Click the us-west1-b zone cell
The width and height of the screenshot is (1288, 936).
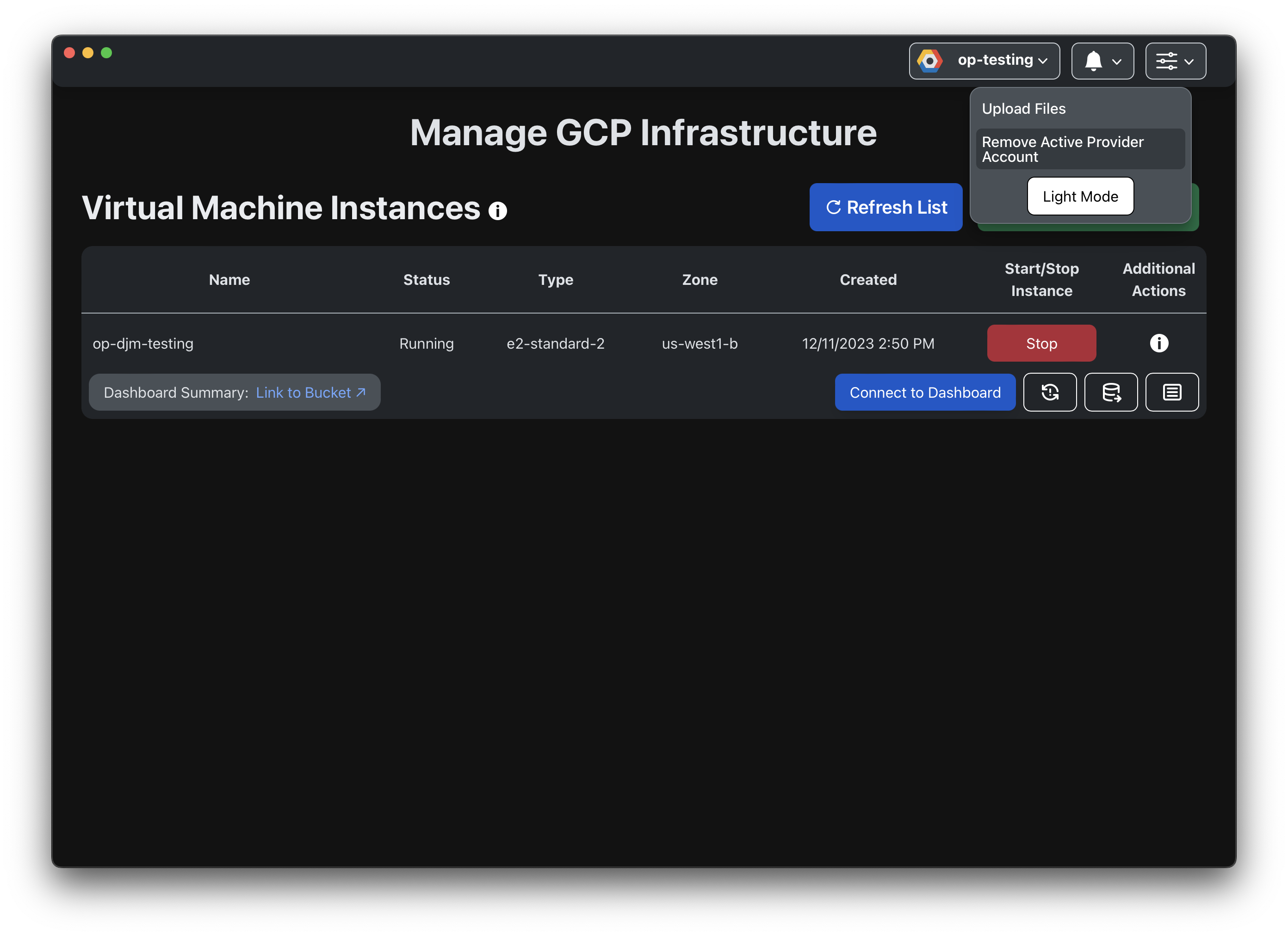coord(700,344)
